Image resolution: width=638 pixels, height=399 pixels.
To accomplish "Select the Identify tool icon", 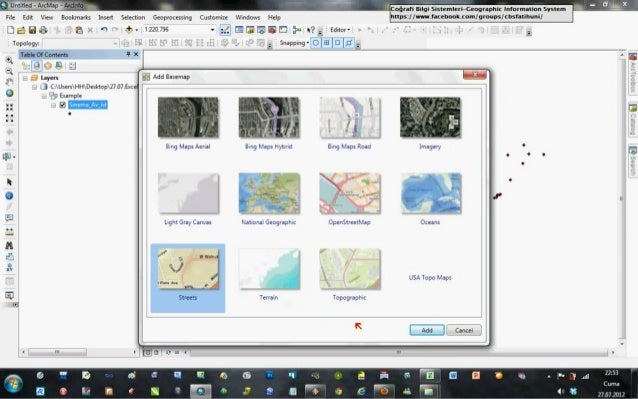I will 9,196.
